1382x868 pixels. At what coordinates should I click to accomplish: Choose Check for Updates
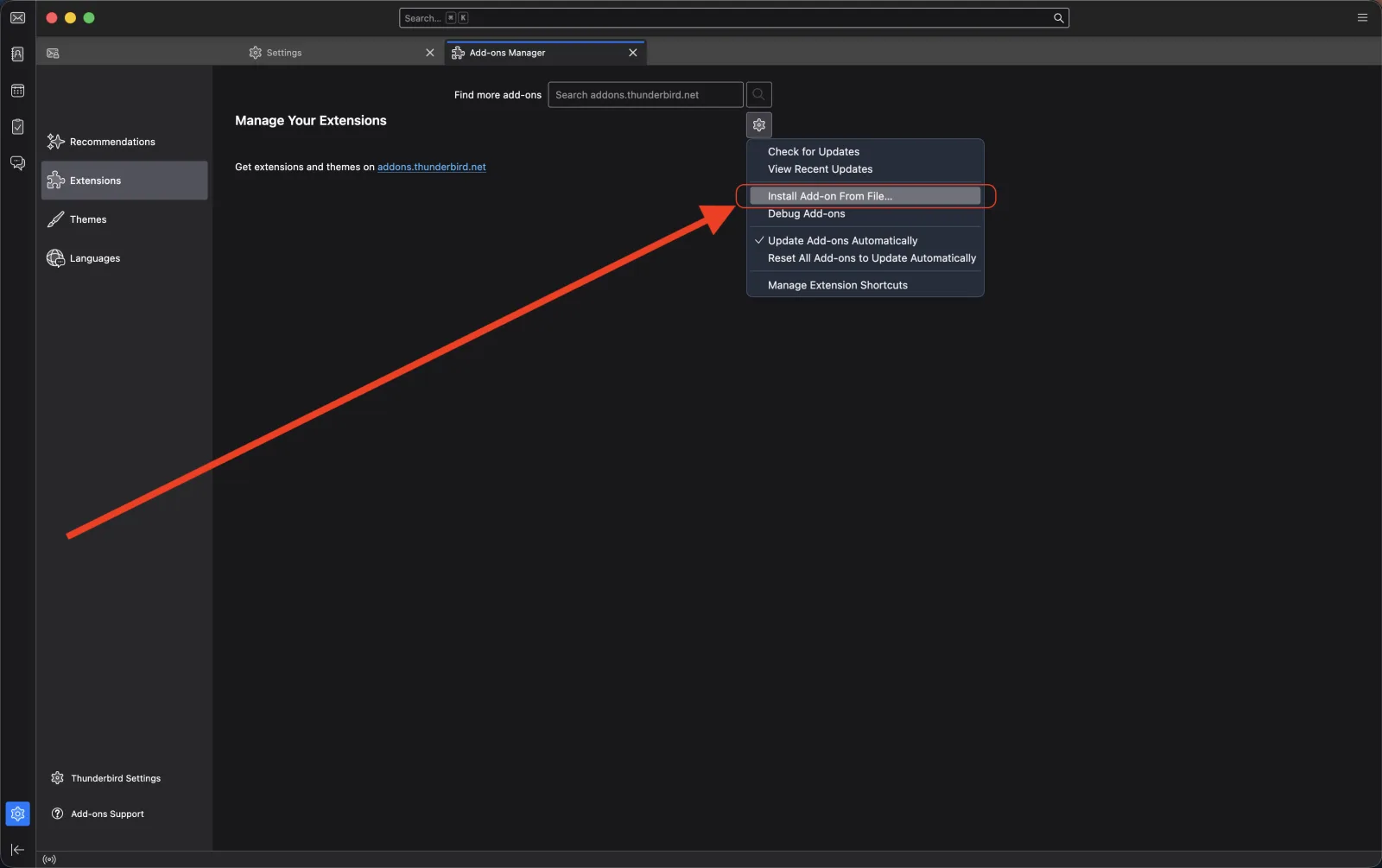pyautogui.click(x=865, y=151)
